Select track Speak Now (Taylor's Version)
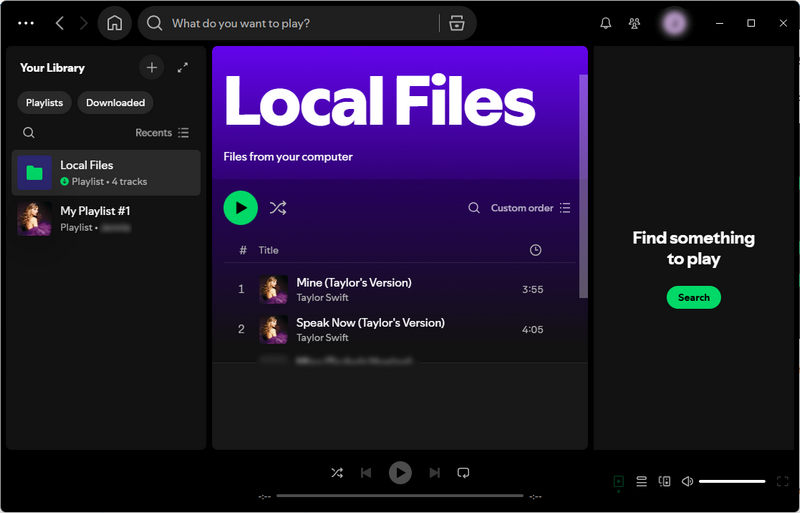The height and width of the screenshot is (513, 800). click(x=400, y=329)
